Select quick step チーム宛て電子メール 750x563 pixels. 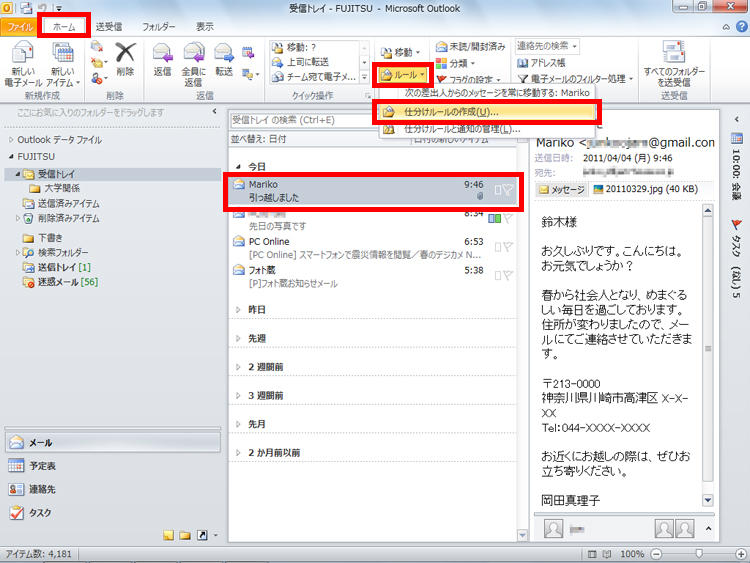pos(314,77)
